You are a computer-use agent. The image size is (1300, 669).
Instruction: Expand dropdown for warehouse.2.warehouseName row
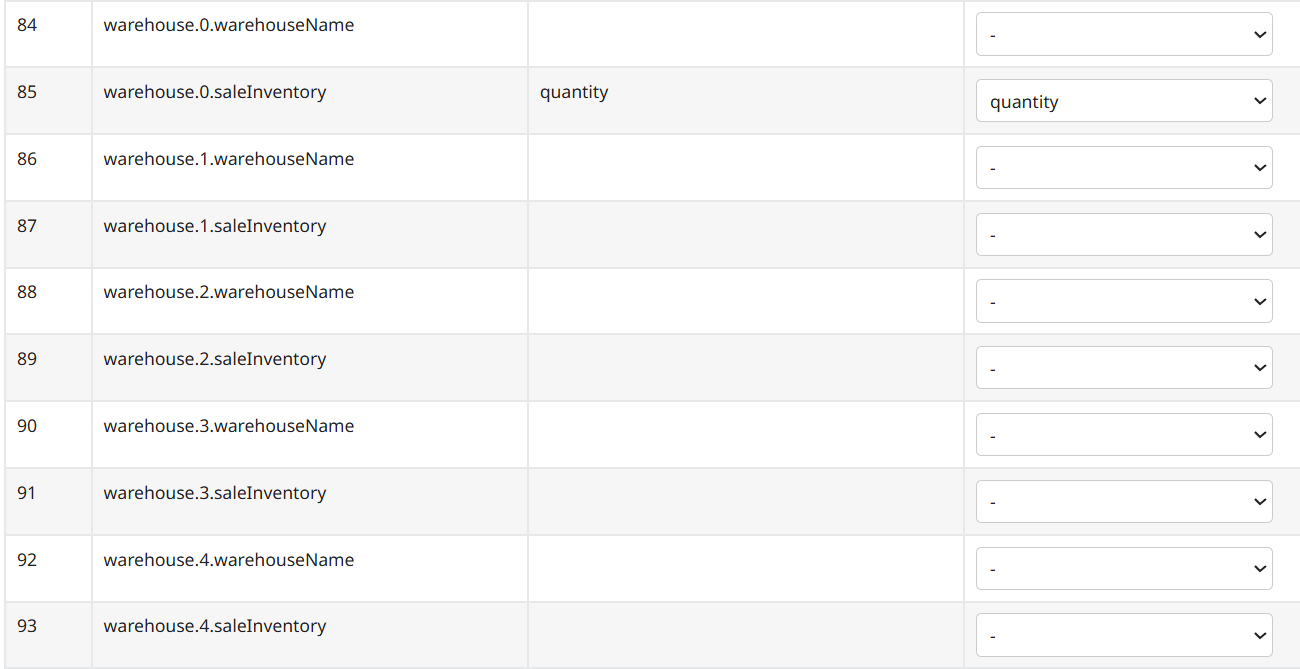tap(1123, 301)
